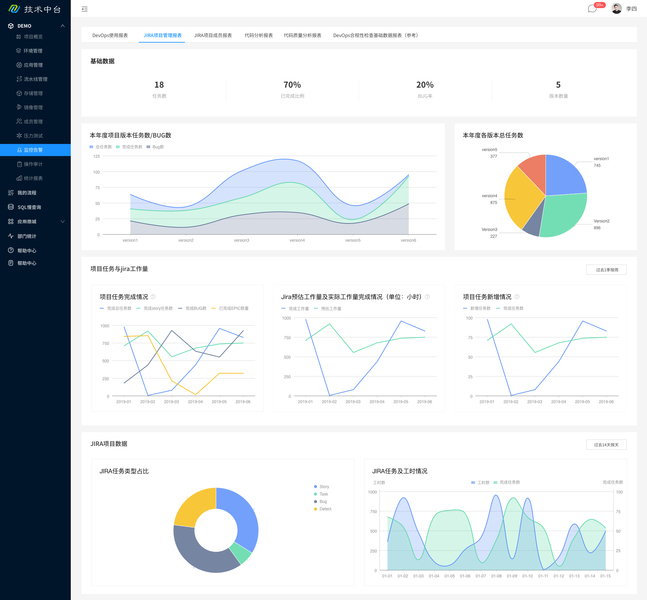Toggle 工时数 legend in JIRA任务及工时情况
The image size is (647, 600).
480,482
